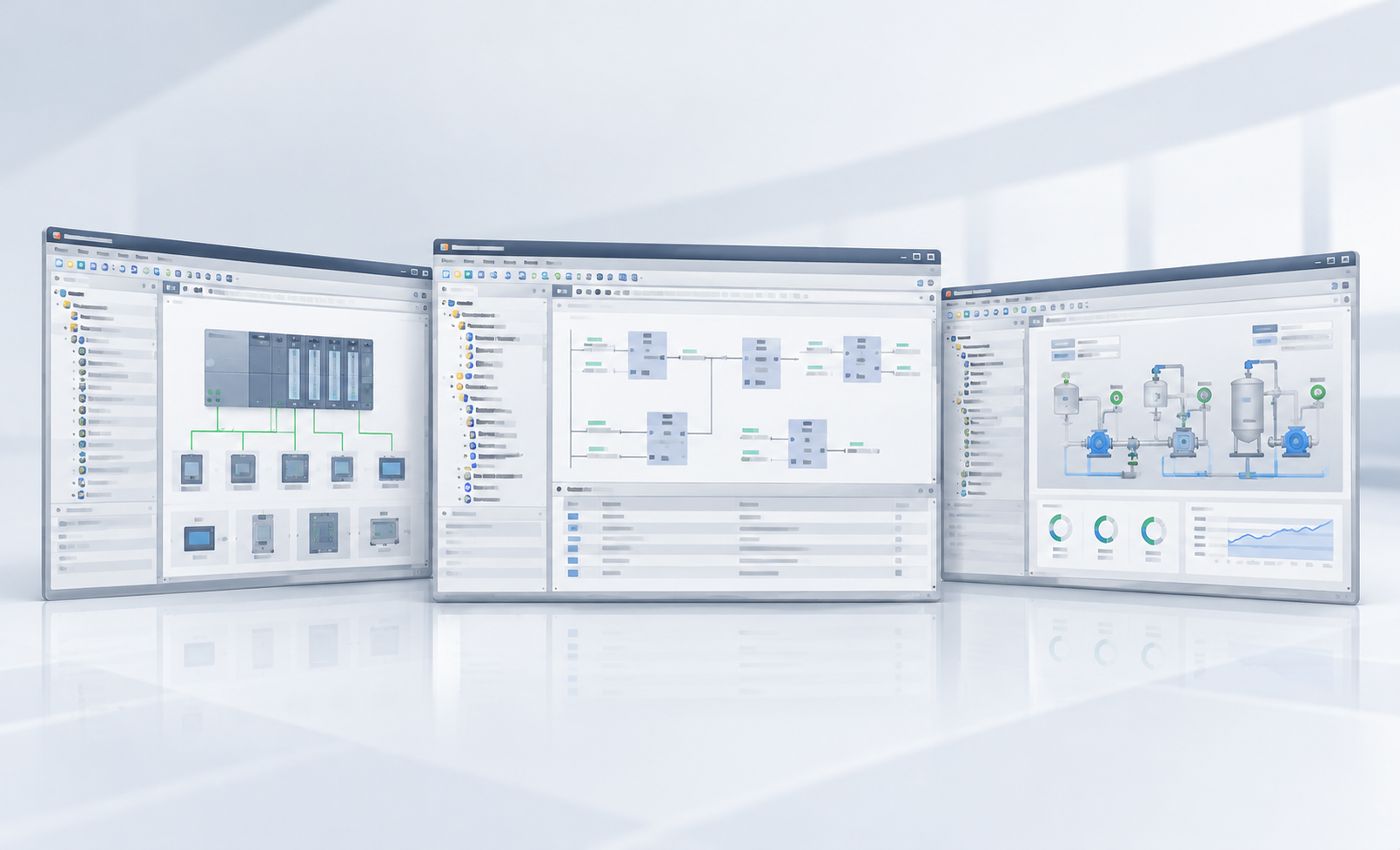This screenshot has height=850, width=1400.
Task: Switch to the dark editor tab in the center window
Action: [x=561, y=291]
